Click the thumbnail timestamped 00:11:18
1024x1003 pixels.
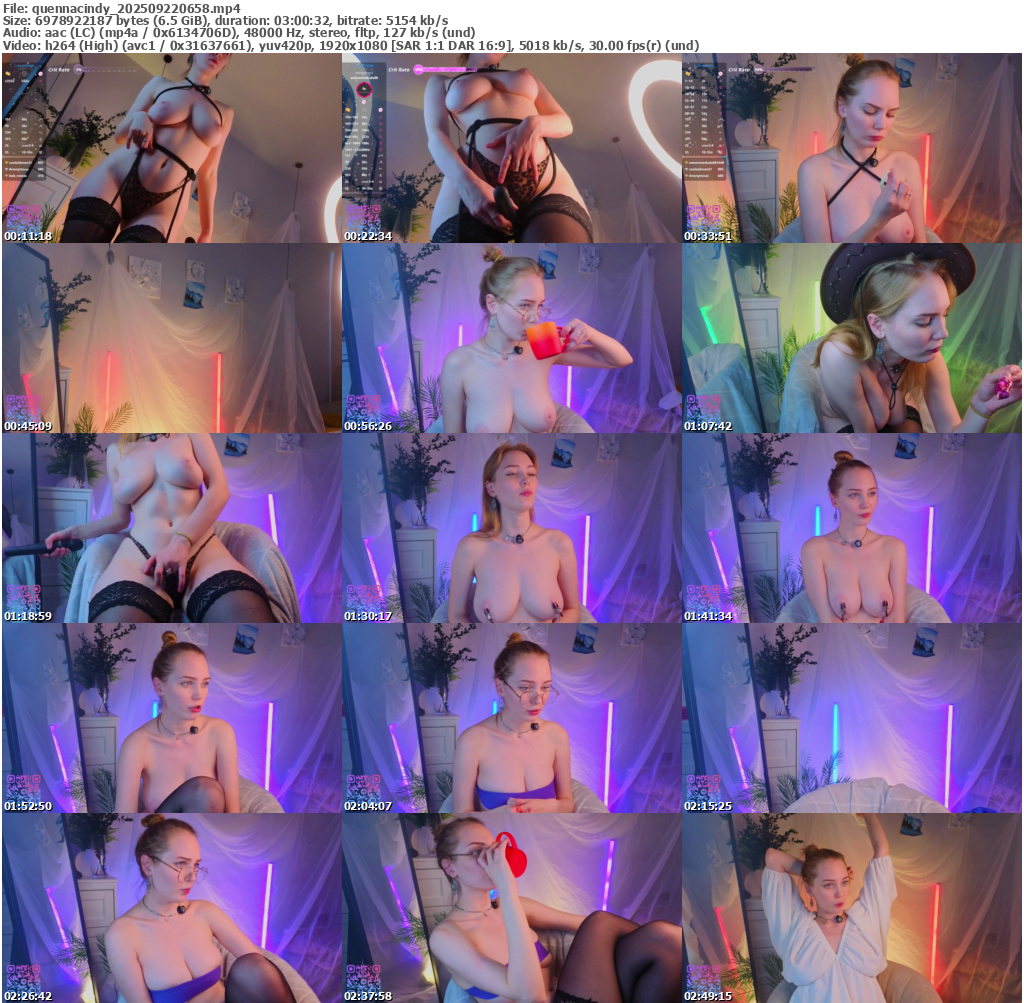(x=171, y=148)
